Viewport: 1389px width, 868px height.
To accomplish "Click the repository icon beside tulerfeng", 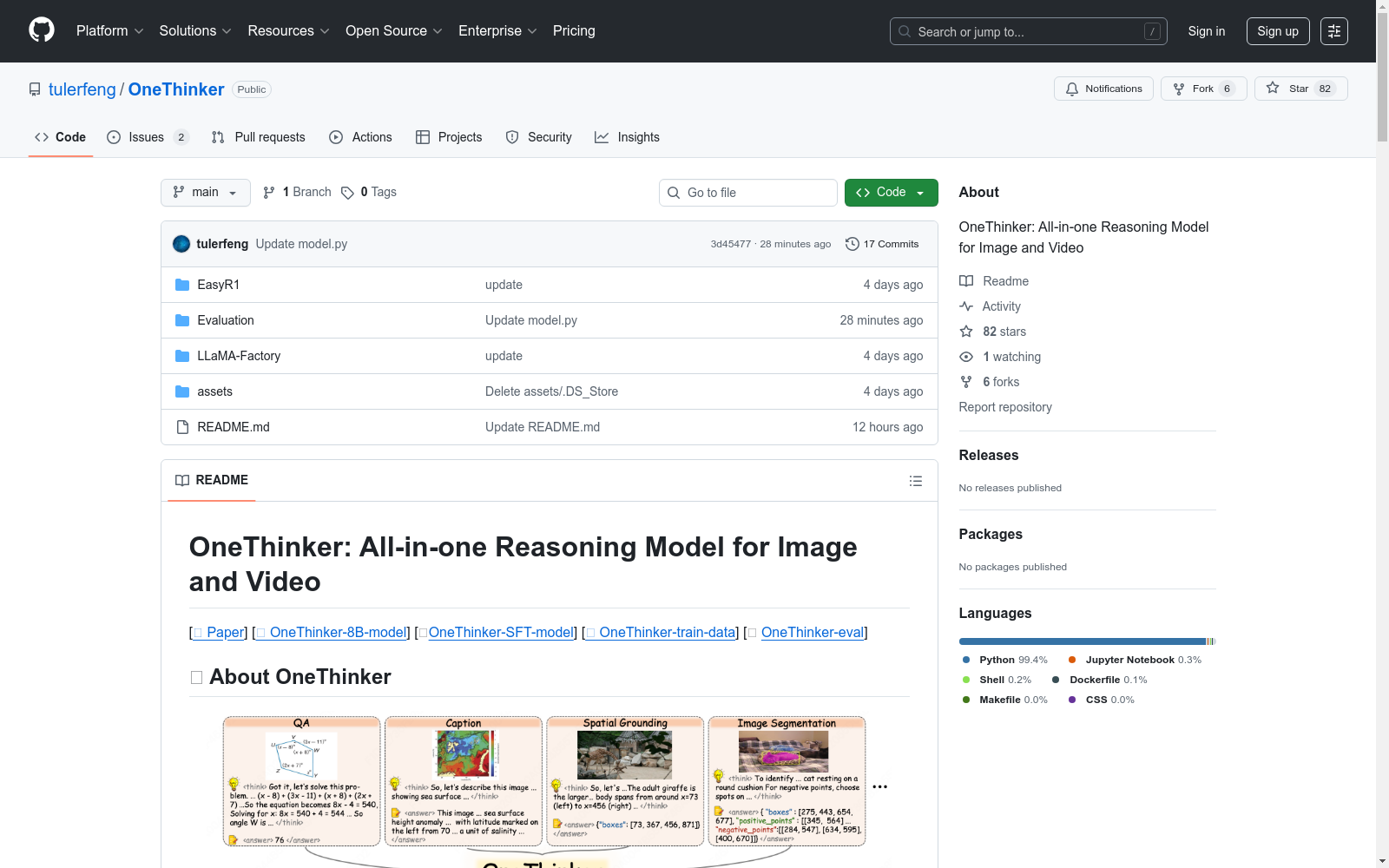I will 35,89.
